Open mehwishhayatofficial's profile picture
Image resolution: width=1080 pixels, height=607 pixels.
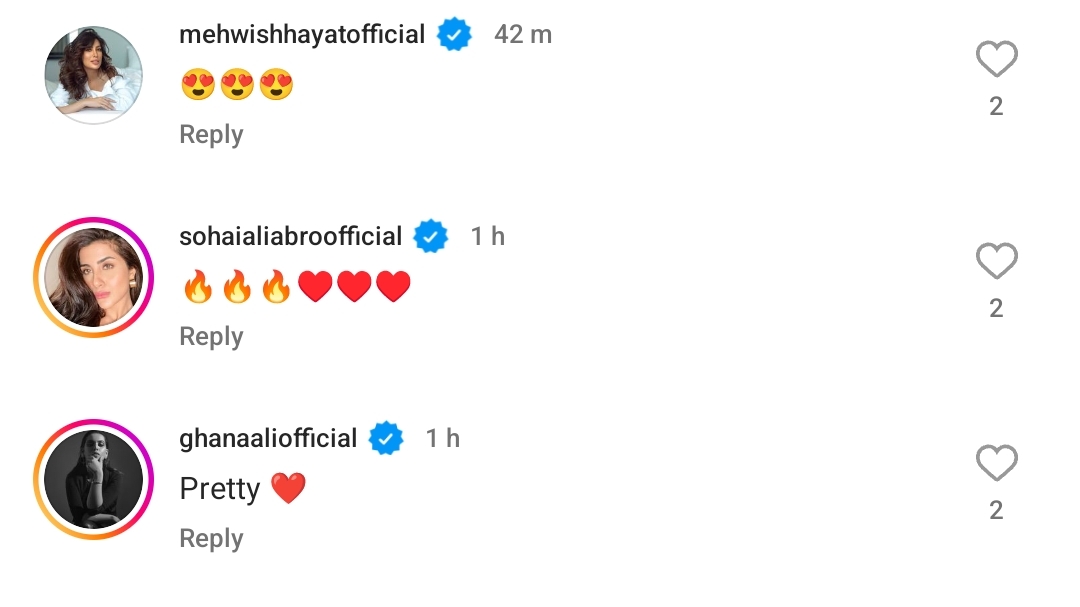(x=94, y=75)
